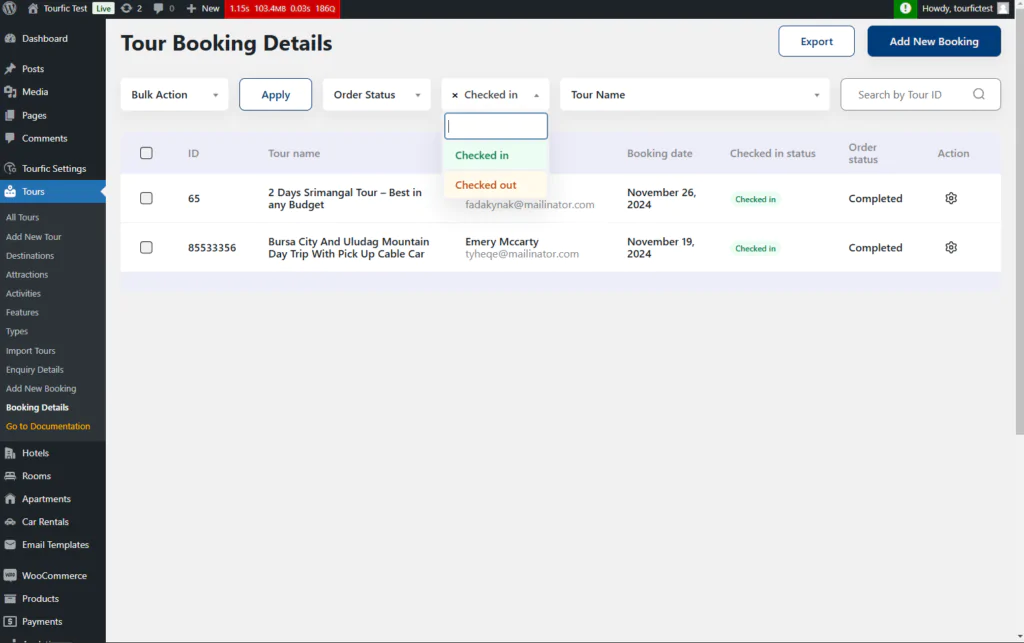
Task: Click the Email Templates envelope icon
Action: point(10,544)
